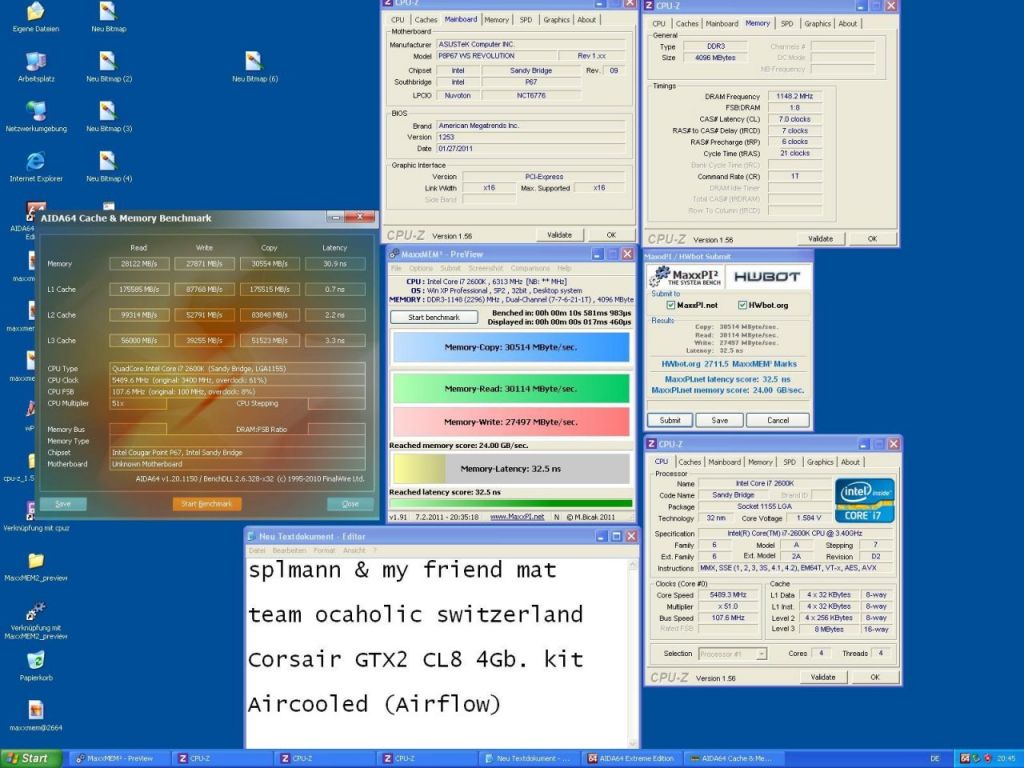Open Papierkorb recycle bin
The image size is (1024, 768).
pyautogui.click(x=36, y=666)
